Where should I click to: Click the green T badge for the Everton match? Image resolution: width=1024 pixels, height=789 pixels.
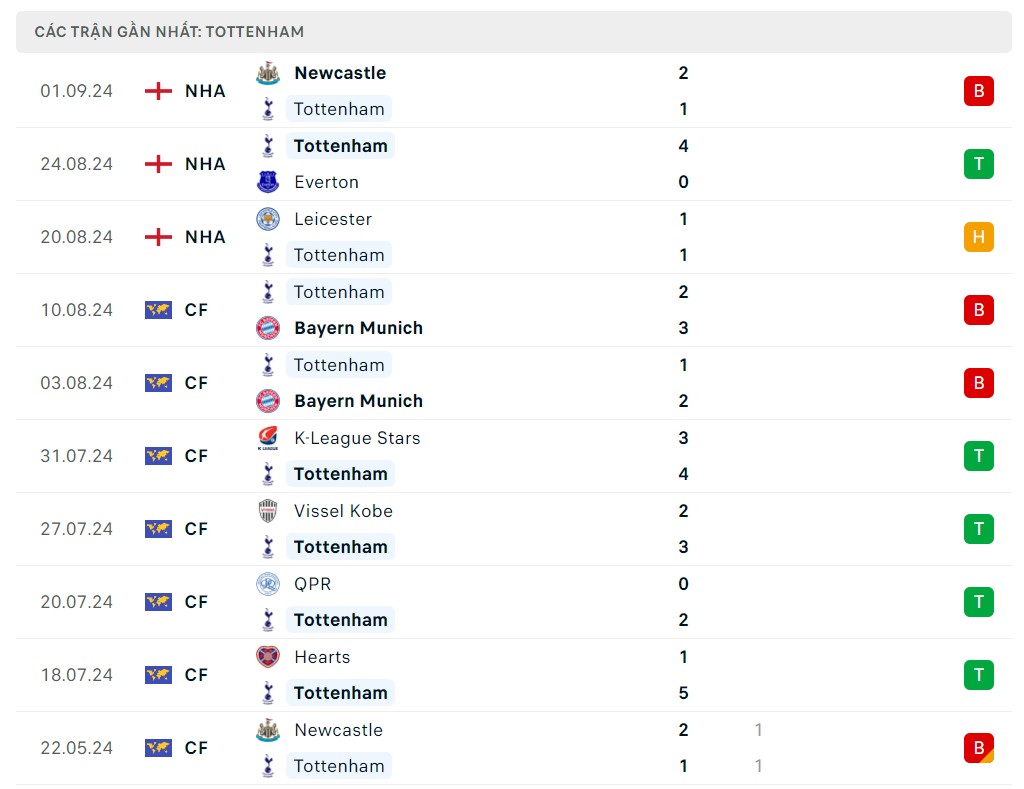pos(978,164)
